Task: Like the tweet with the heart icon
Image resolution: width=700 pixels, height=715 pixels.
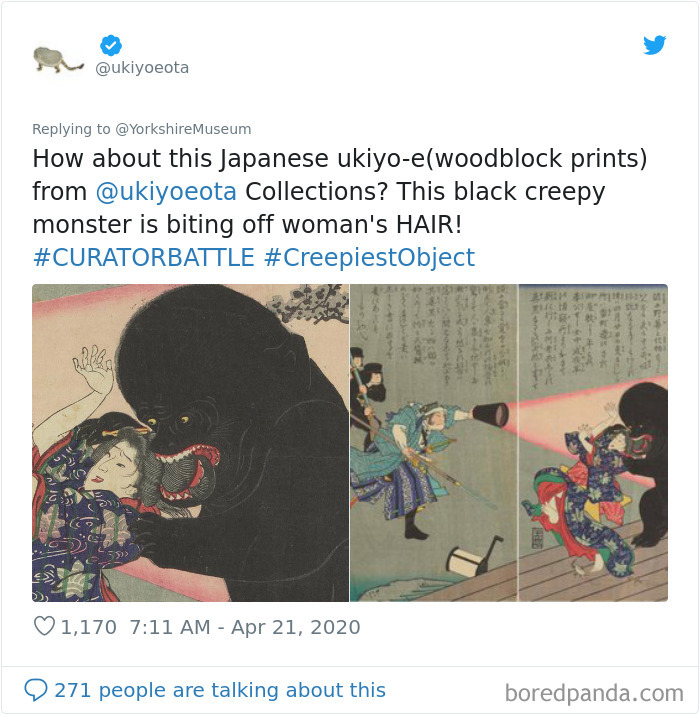Action: click(44, 626)
